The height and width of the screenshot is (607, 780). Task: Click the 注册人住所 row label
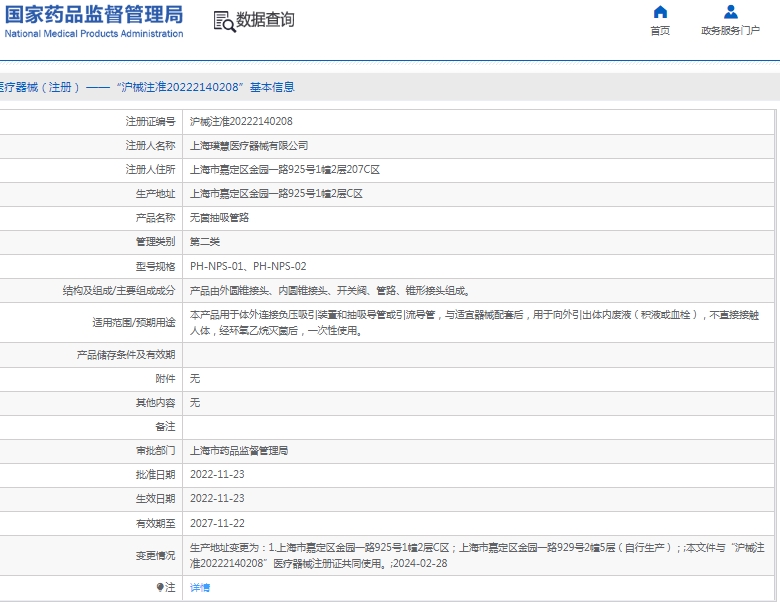click(x=150, y=170)
